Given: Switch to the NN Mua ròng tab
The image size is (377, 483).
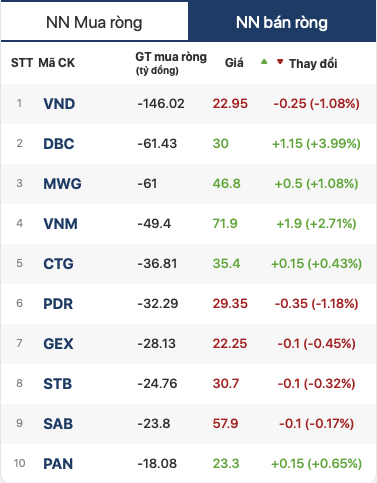Looking at the screenshot, I should pos(94,22).
